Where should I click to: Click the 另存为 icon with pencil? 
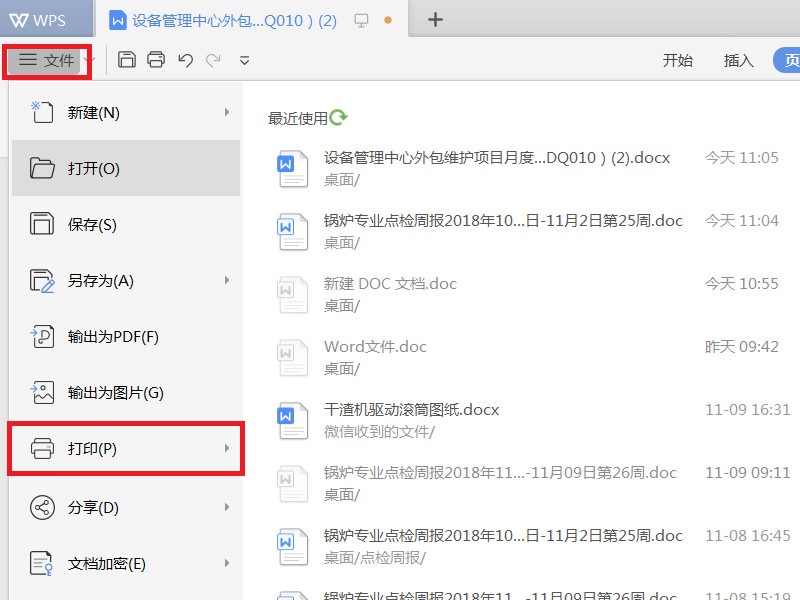tap(42, 281)
